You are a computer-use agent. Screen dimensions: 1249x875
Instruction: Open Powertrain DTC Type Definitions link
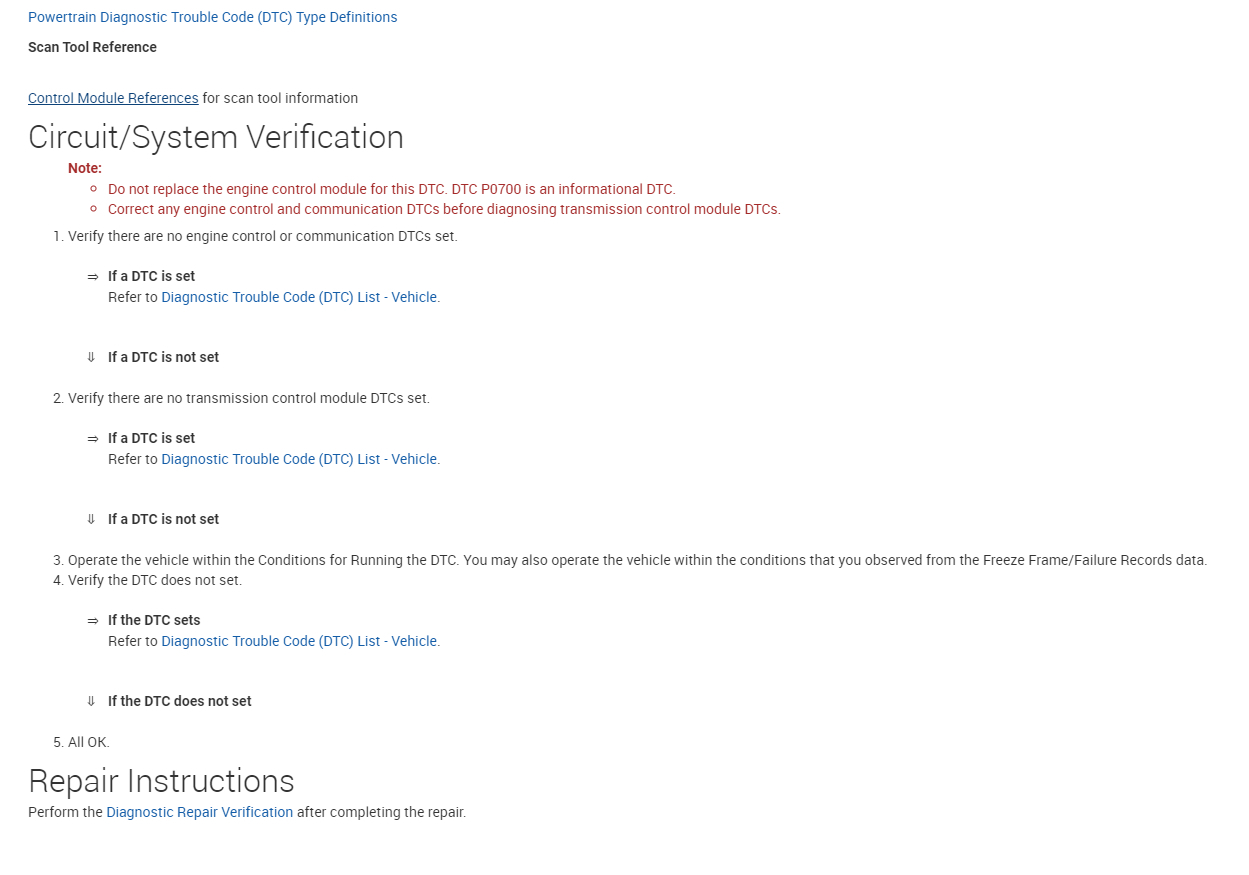point(212,17)
